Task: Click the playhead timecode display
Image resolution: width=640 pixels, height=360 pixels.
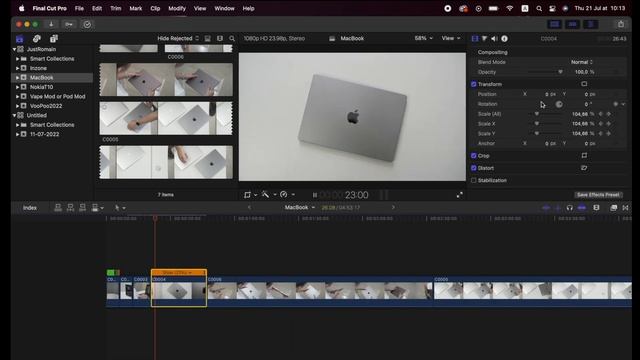Action: [x=344, y=195]
